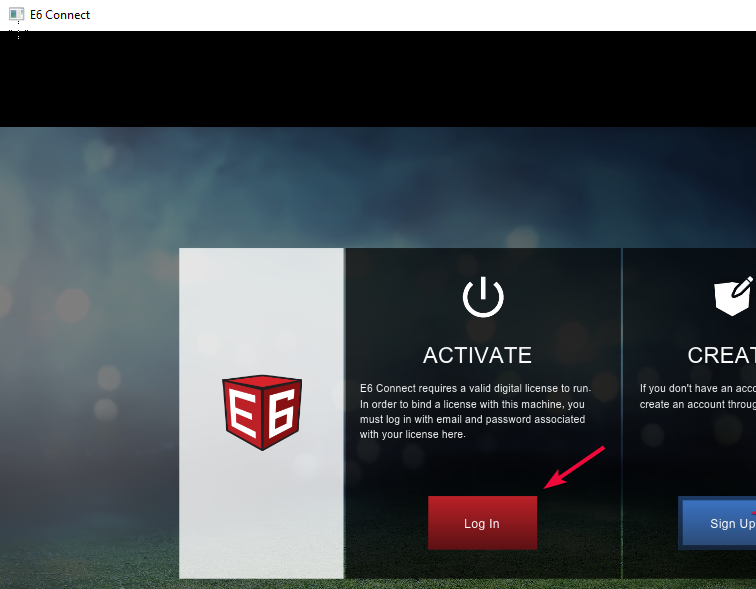The width and height of the screenshot is (756, 589).
Task: Click the create an account description text
Action: [x=698, y=396]
